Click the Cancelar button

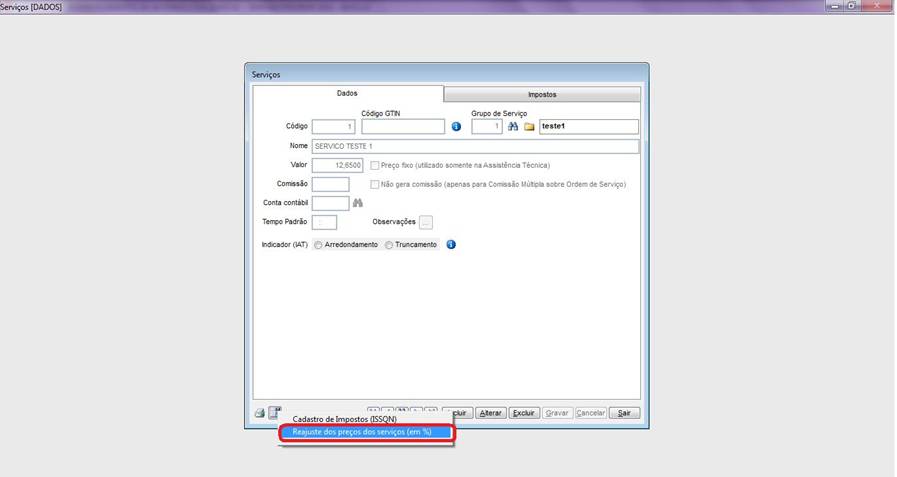(590, 413)
